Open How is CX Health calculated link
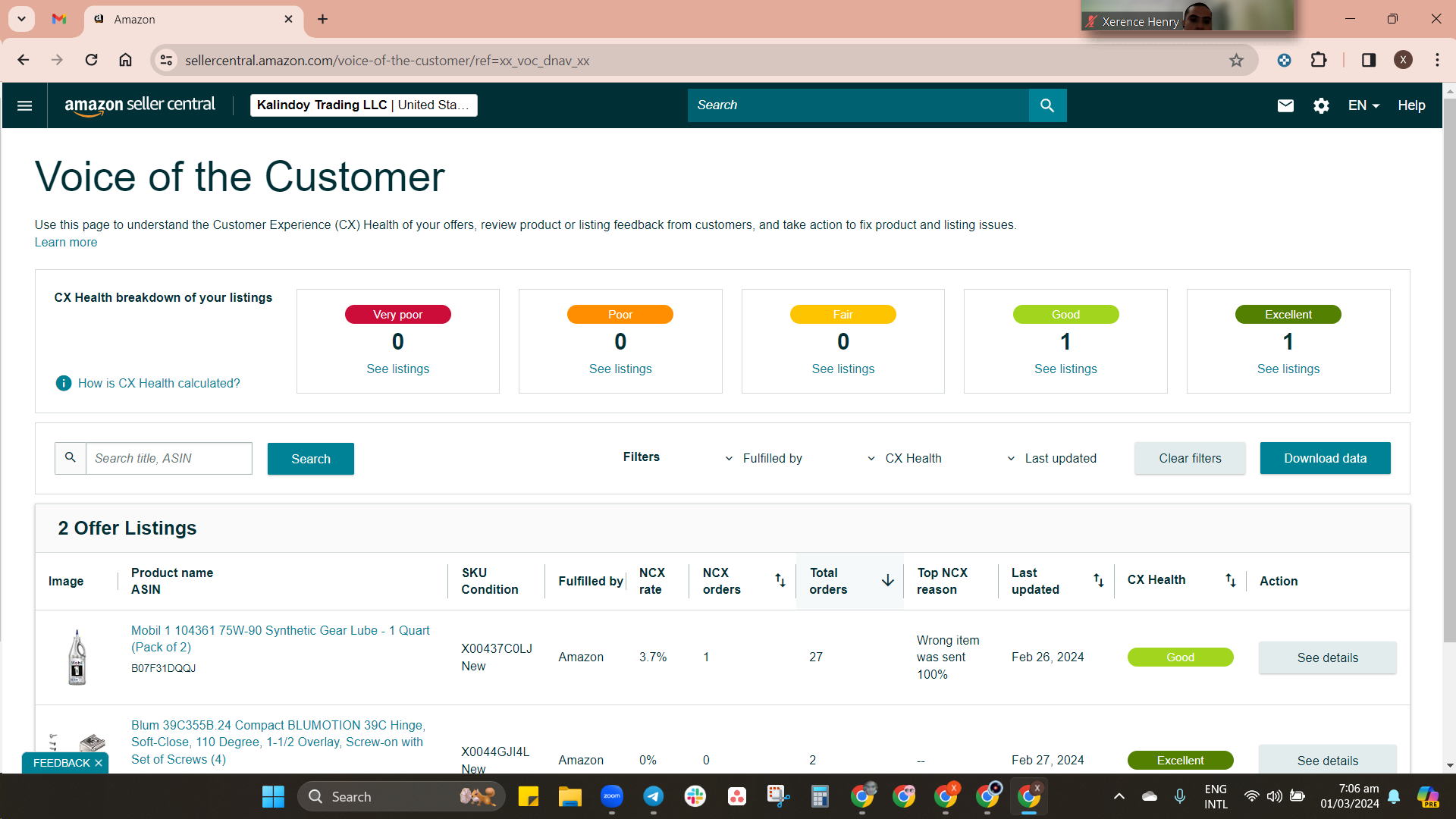1456x819 pixels. tap(158, 383)
